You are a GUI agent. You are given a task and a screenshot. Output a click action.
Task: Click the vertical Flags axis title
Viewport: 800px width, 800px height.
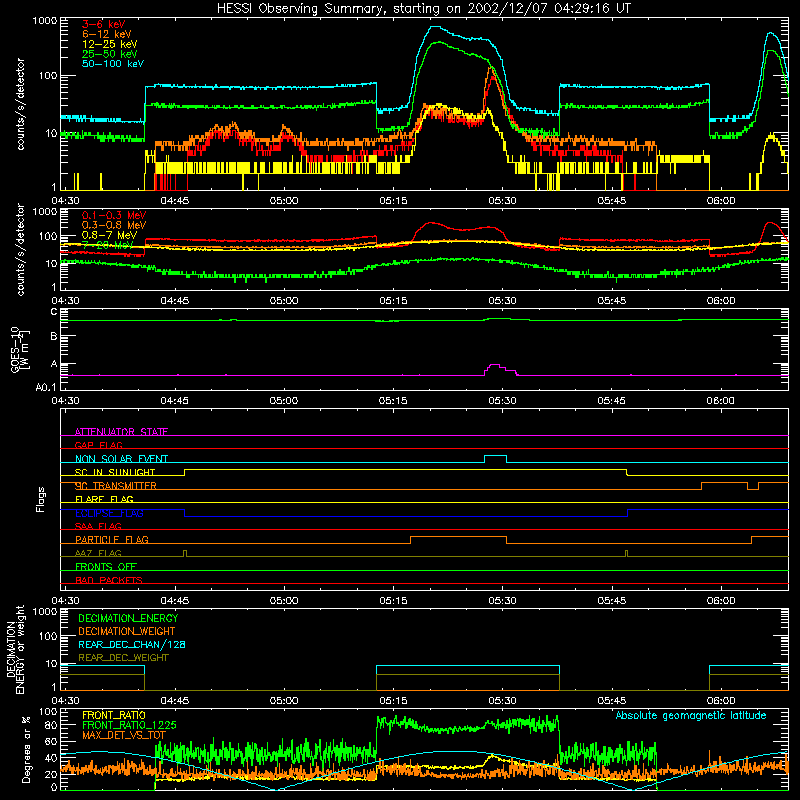(41, 499)
